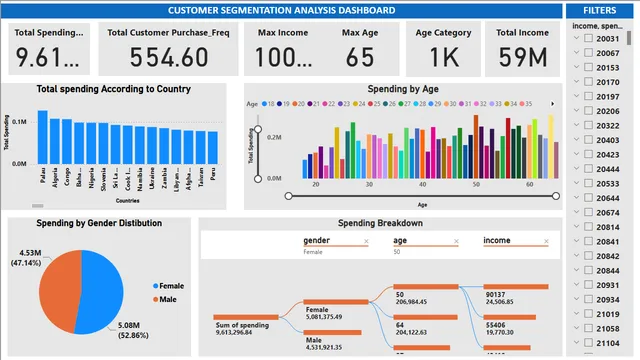Click the Max Income card value
640x360 pixels.
point(283,58)
